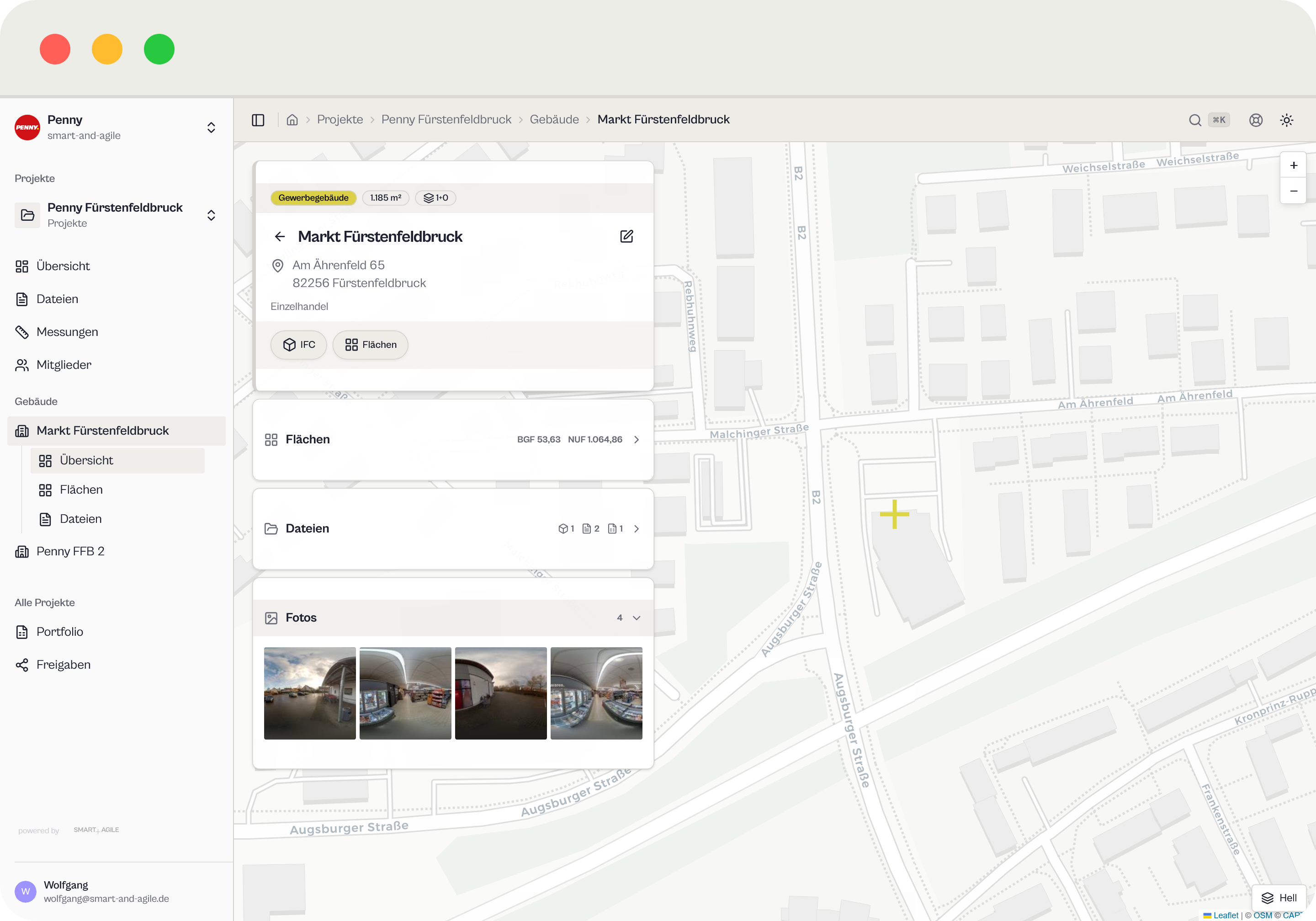Click the Dateien card title

307,529
